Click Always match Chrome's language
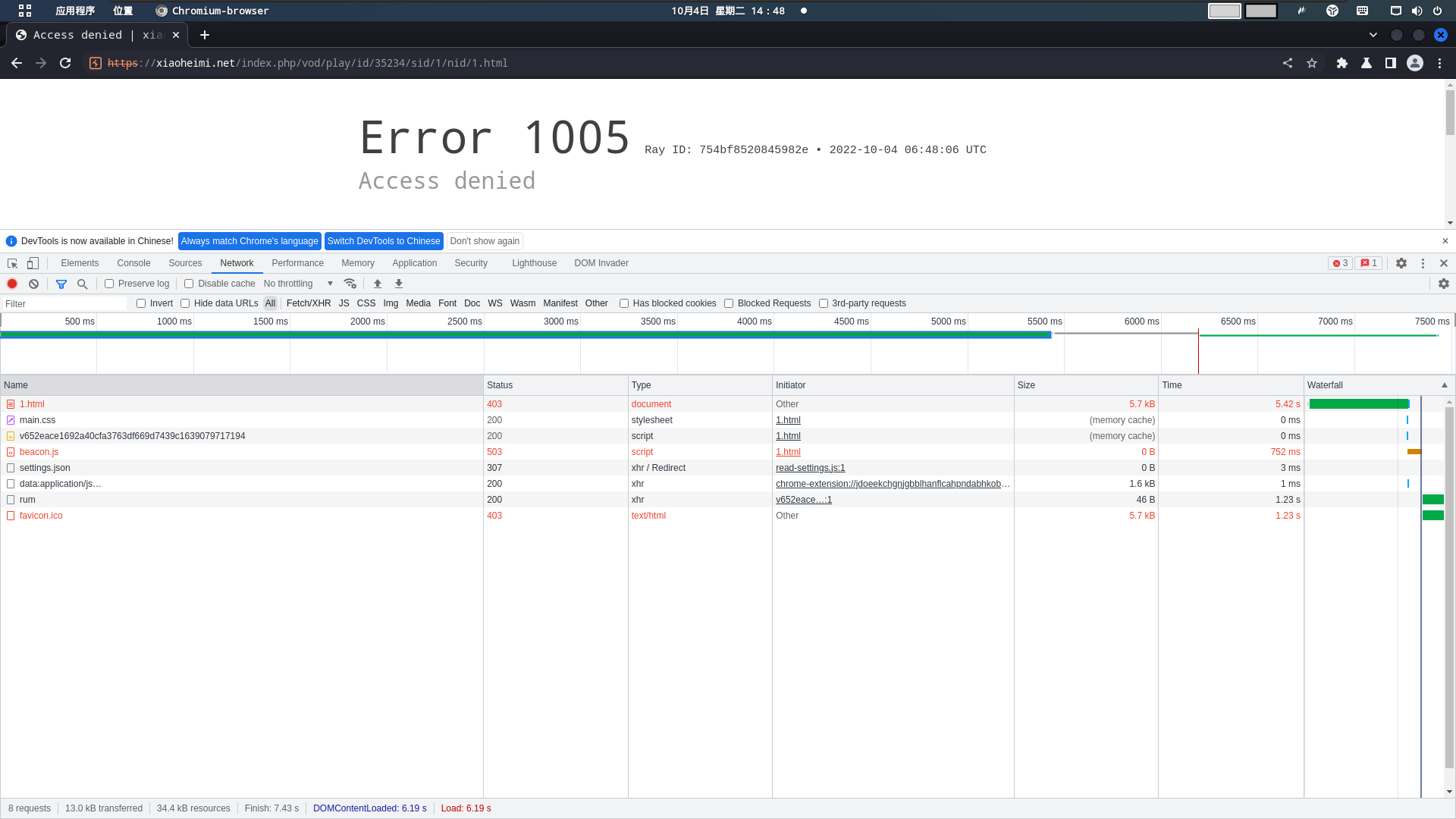This screenshot has width=1456, height=819. pyautogui.click(x=249, y=241)
